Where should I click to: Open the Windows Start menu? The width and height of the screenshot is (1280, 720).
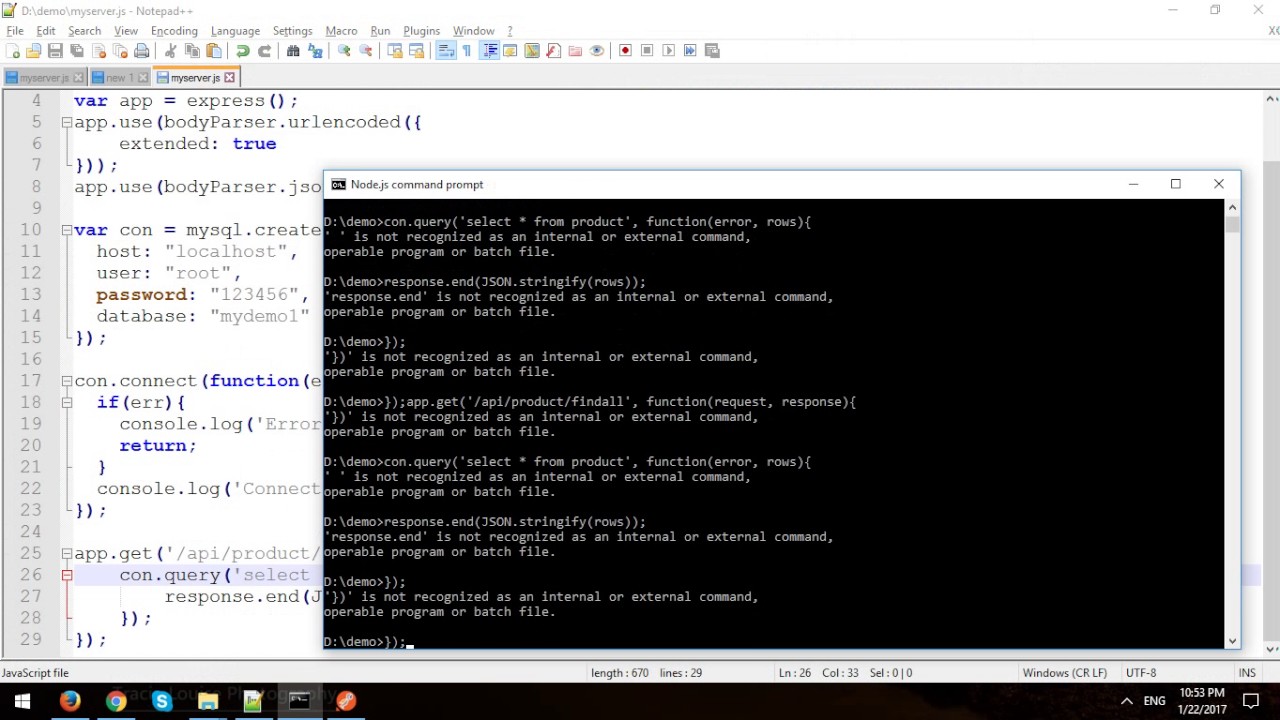(x=22, y=701)
